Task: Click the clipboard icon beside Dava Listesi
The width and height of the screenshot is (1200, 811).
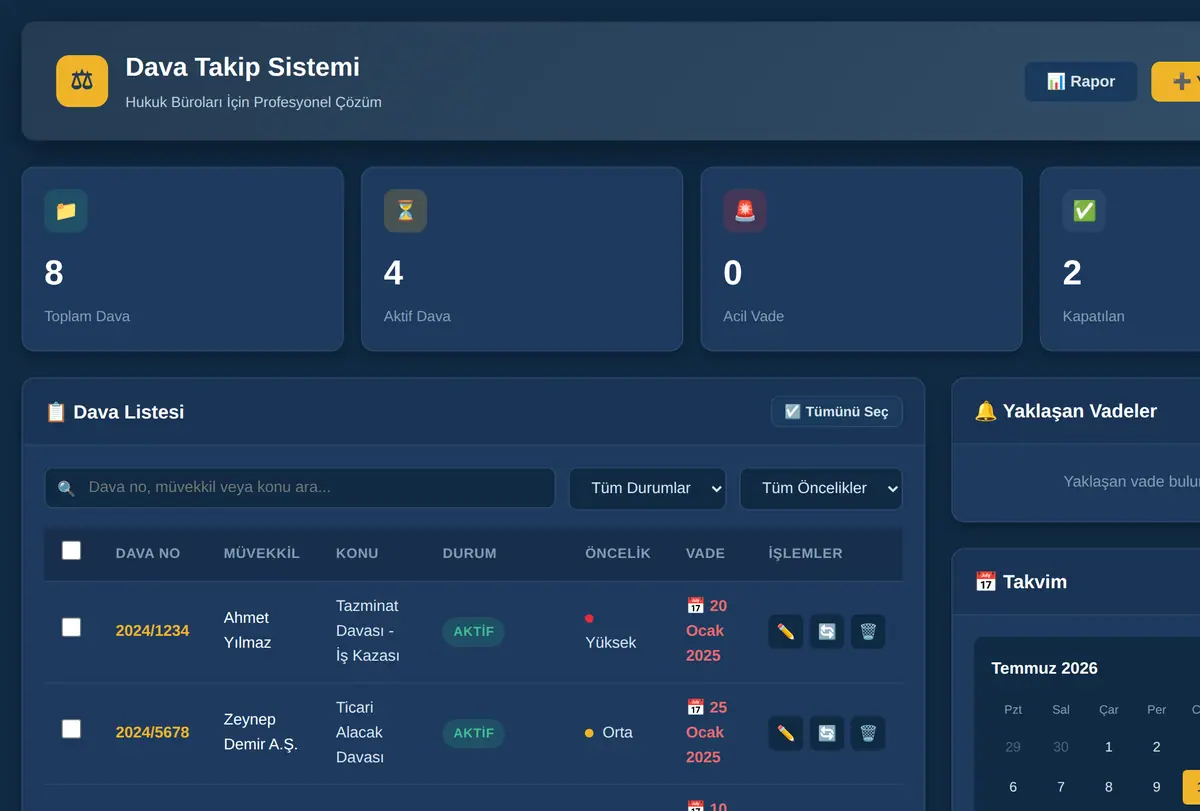Action: coord(56,412)
